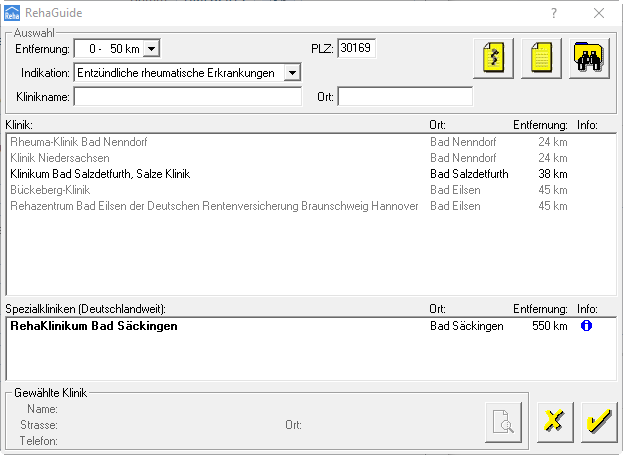Close the RehaGuide window
623x455 pixels.
[x=599, y=13]
